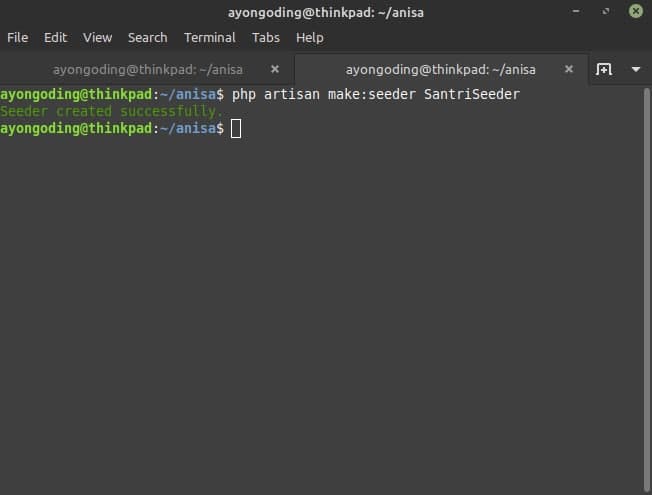Click the terminal vertical scrollbar
This screenshot has height=495, width=652.
(x=647, y=289)
